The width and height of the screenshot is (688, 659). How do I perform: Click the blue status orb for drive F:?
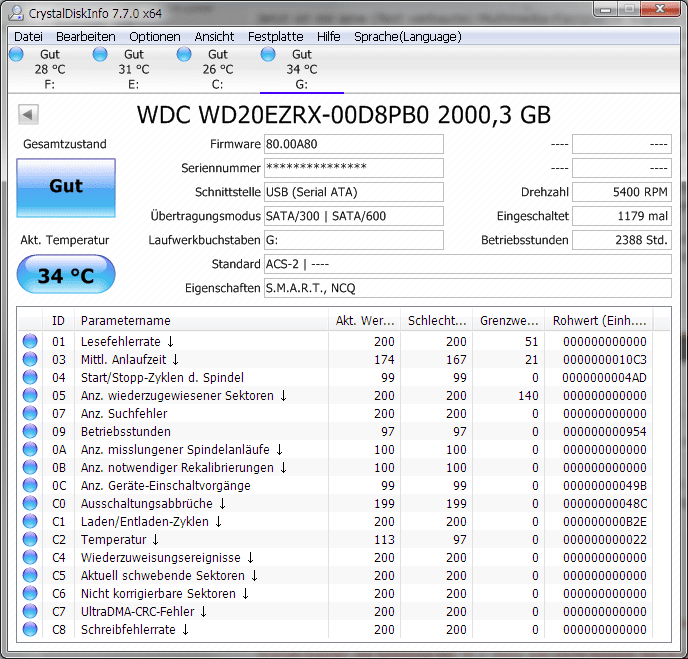point(16,54)
